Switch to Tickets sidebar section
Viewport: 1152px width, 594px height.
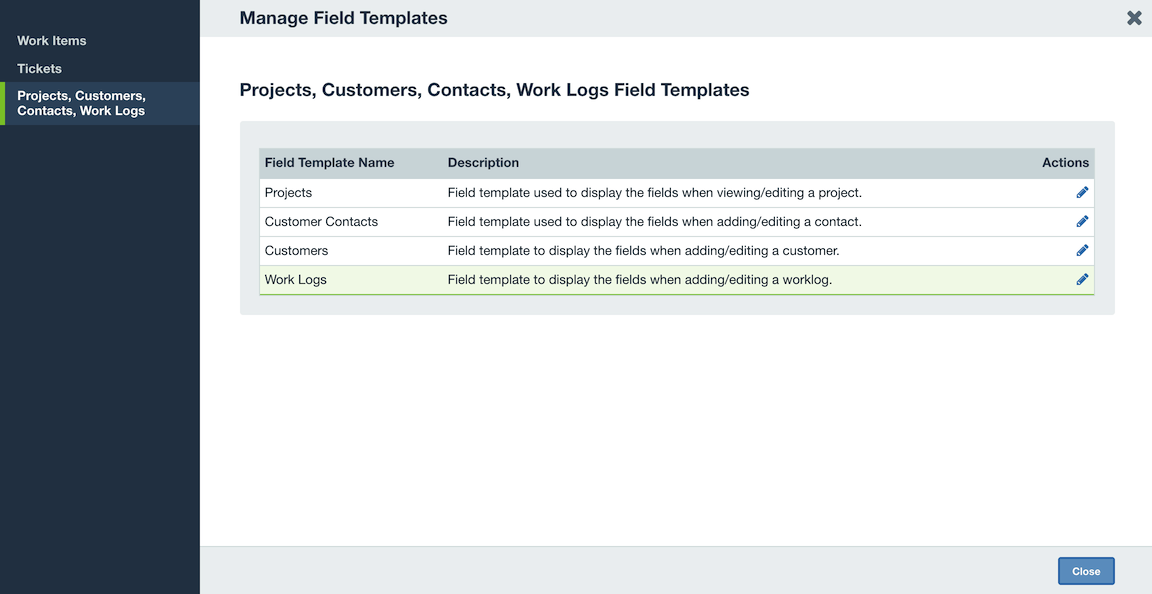[39, 68]
